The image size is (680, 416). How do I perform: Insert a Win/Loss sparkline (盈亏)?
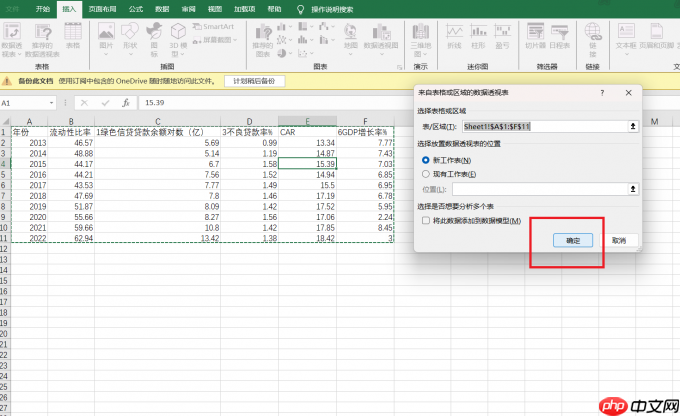(x=502, y=36)
